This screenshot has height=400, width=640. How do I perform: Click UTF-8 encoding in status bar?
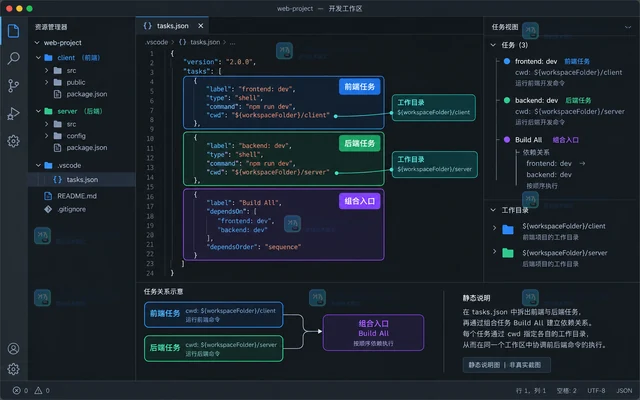coord(596,391)
